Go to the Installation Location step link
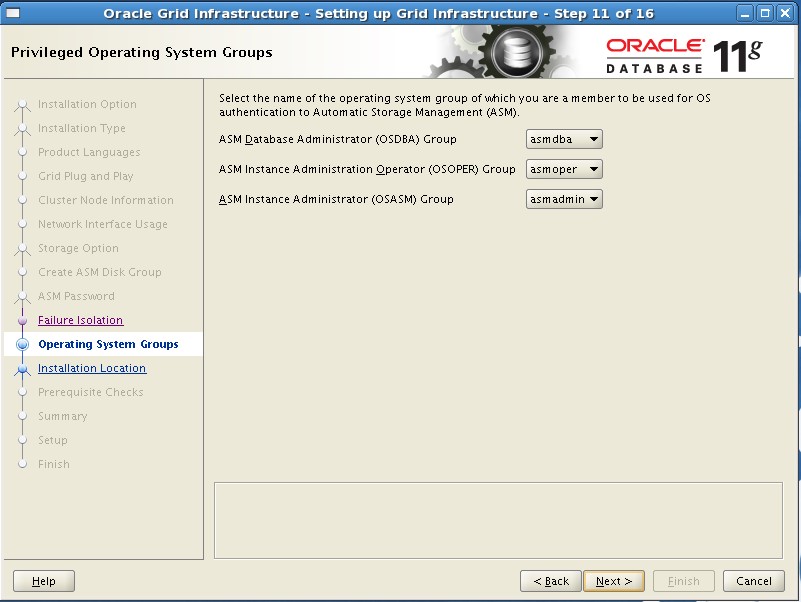 click(x=92, y=368)
